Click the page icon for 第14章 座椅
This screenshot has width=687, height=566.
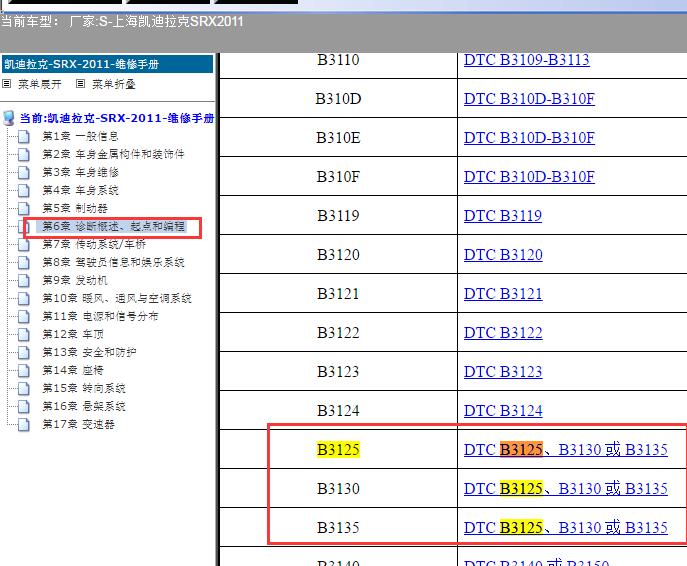24,370
